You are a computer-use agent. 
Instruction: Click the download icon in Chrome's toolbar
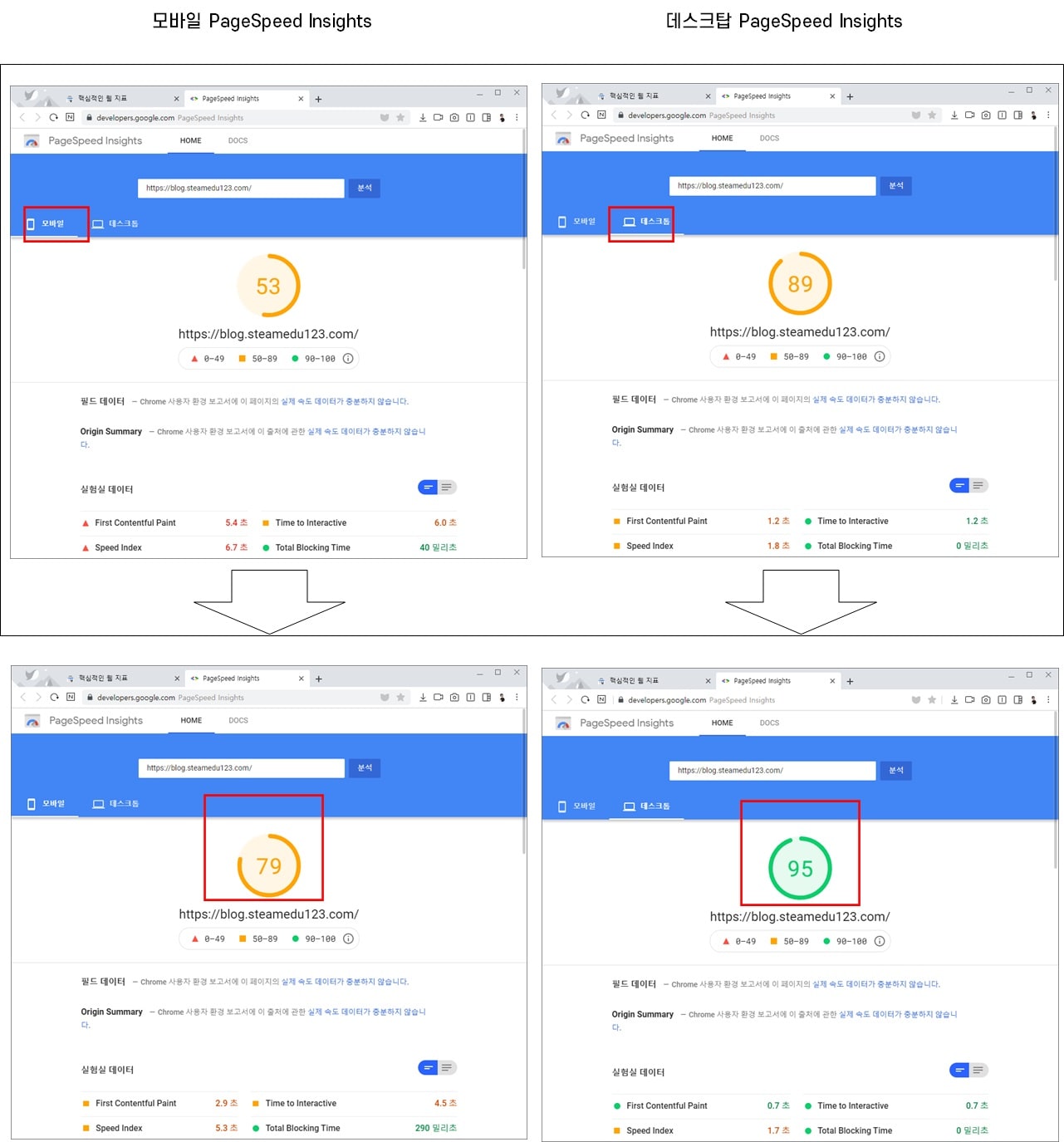coord(422,117)
